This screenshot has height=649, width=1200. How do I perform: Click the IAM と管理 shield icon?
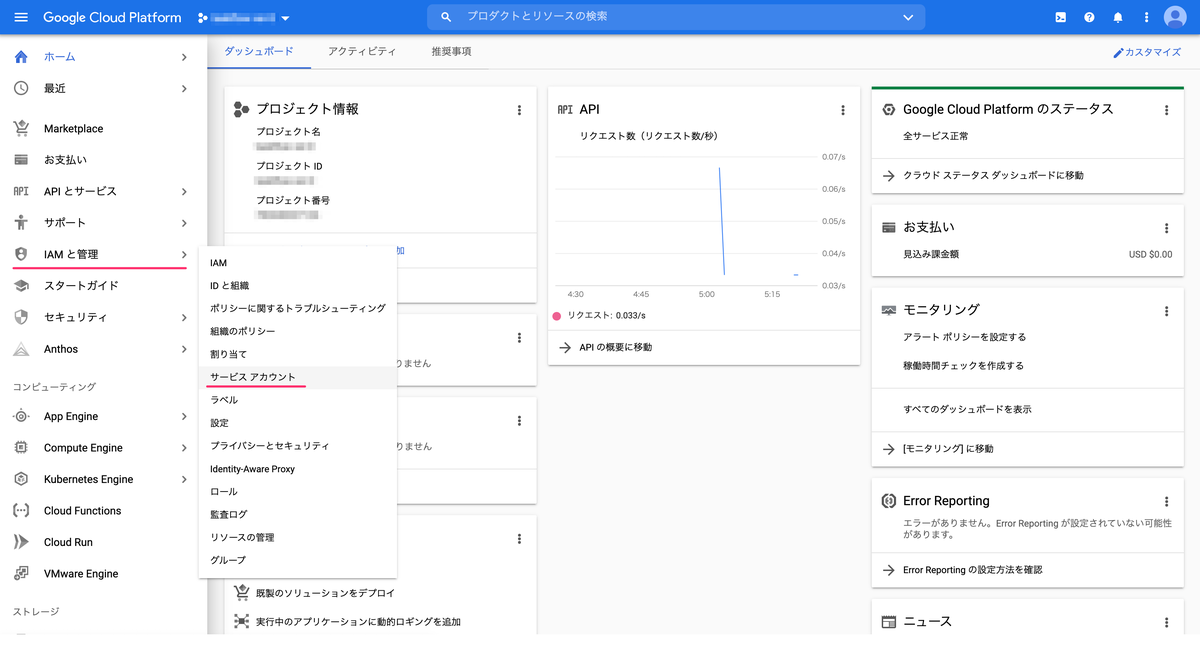[21, 254]
